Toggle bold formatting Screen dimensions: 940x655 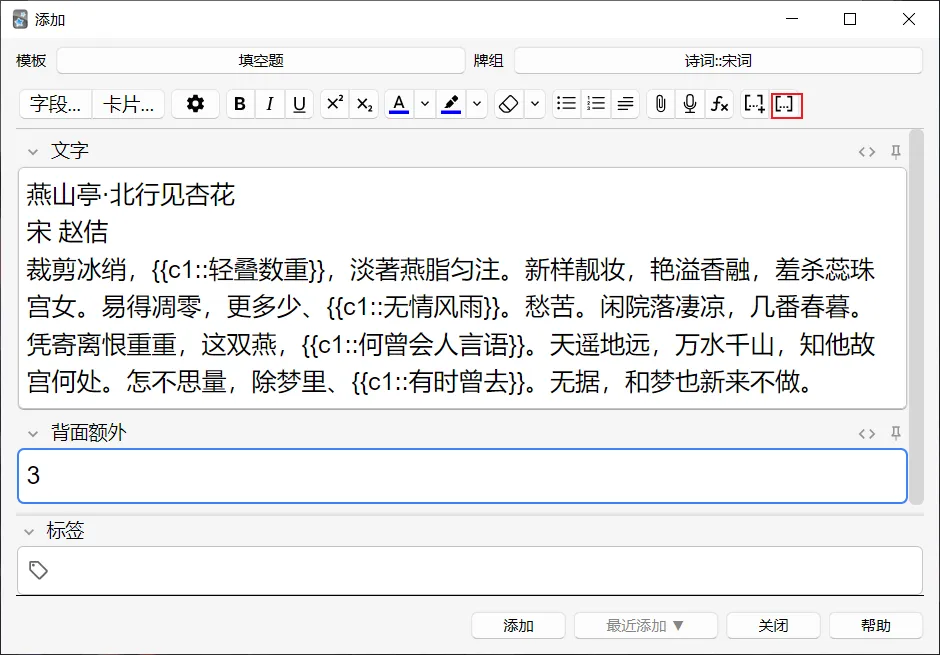coord(240,103)
